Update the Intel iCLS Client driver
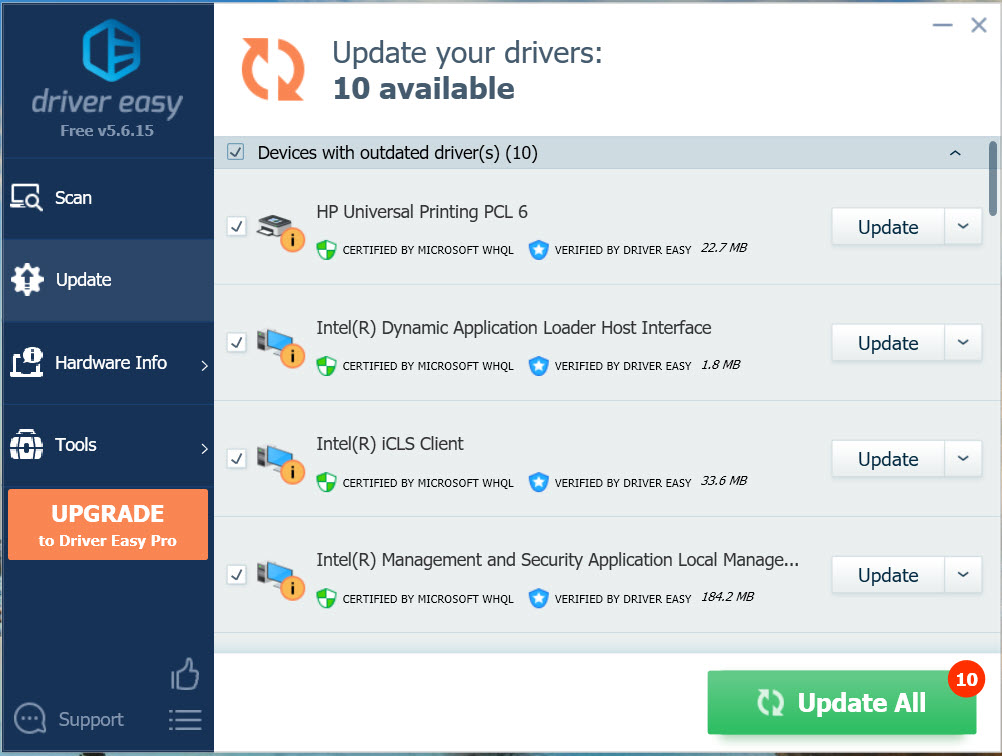 pyautogui.click(x=888, y=459)
